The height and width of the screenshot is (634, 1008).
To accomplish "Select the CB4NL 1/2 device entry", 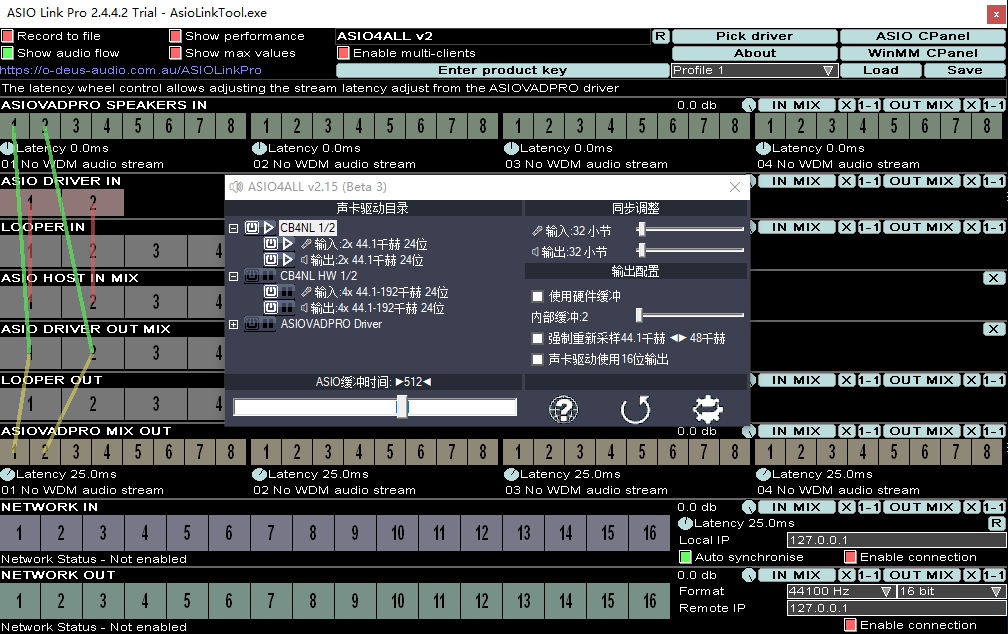I will (307, 228).
